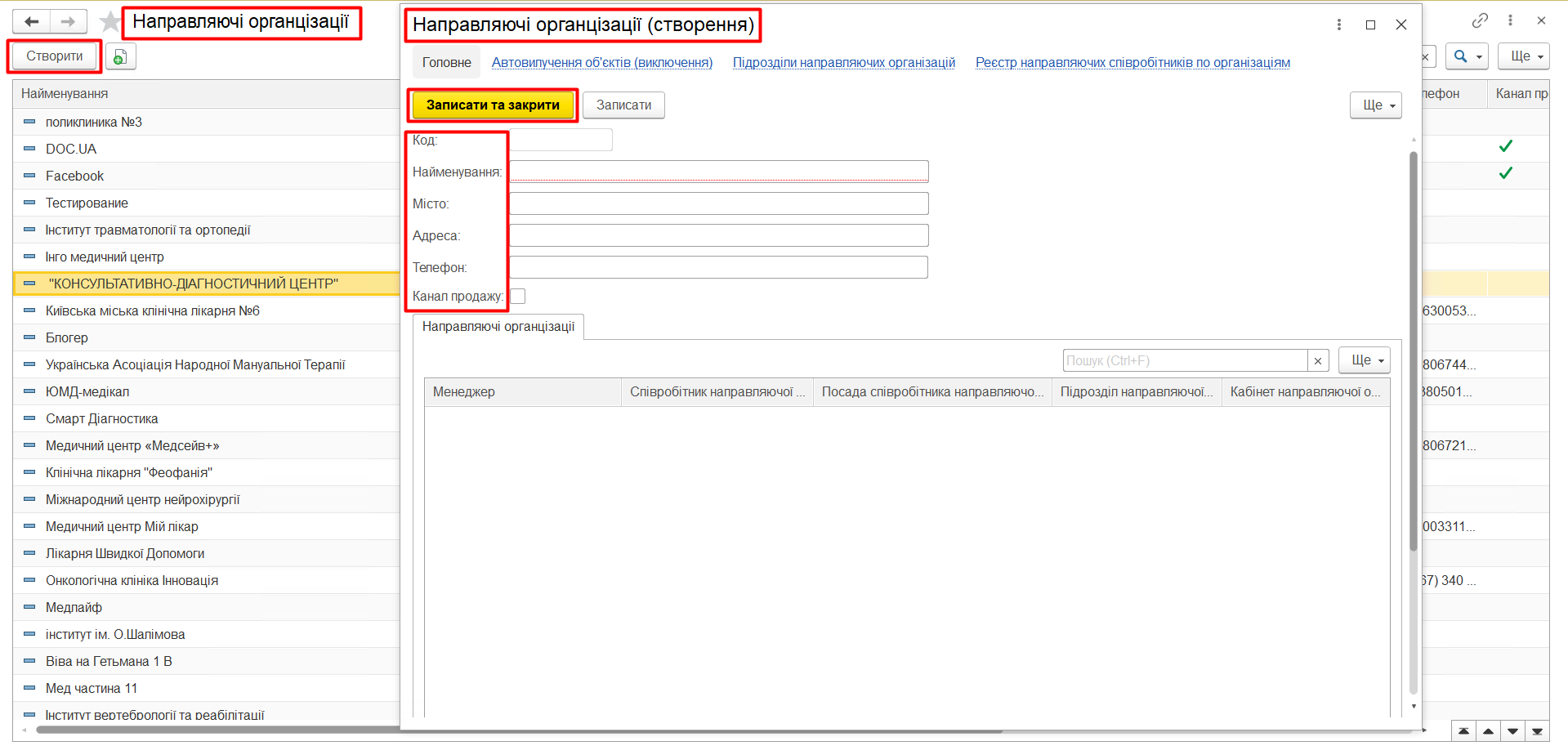This screenshot has height=746, width=1568.
Task: Click checkmark in DOC.UA row
Action: point(1505,146)
